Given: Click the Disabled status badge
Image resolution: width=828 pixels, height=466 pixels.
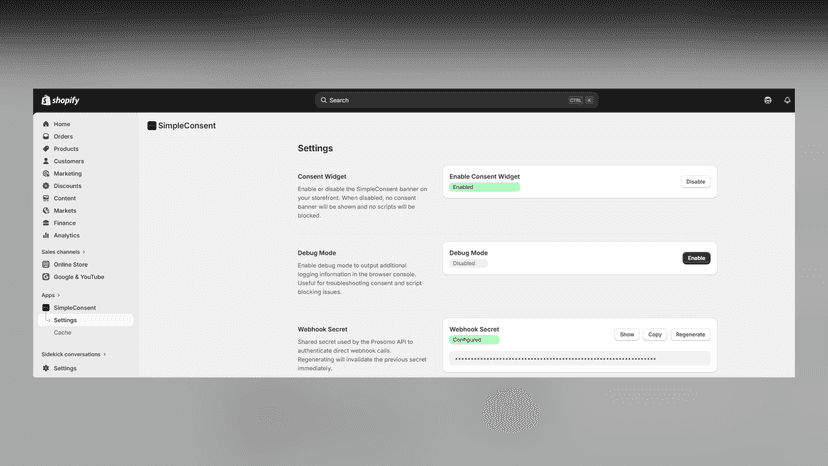Looking at the screenshot, I should click(x=468, y=263).
